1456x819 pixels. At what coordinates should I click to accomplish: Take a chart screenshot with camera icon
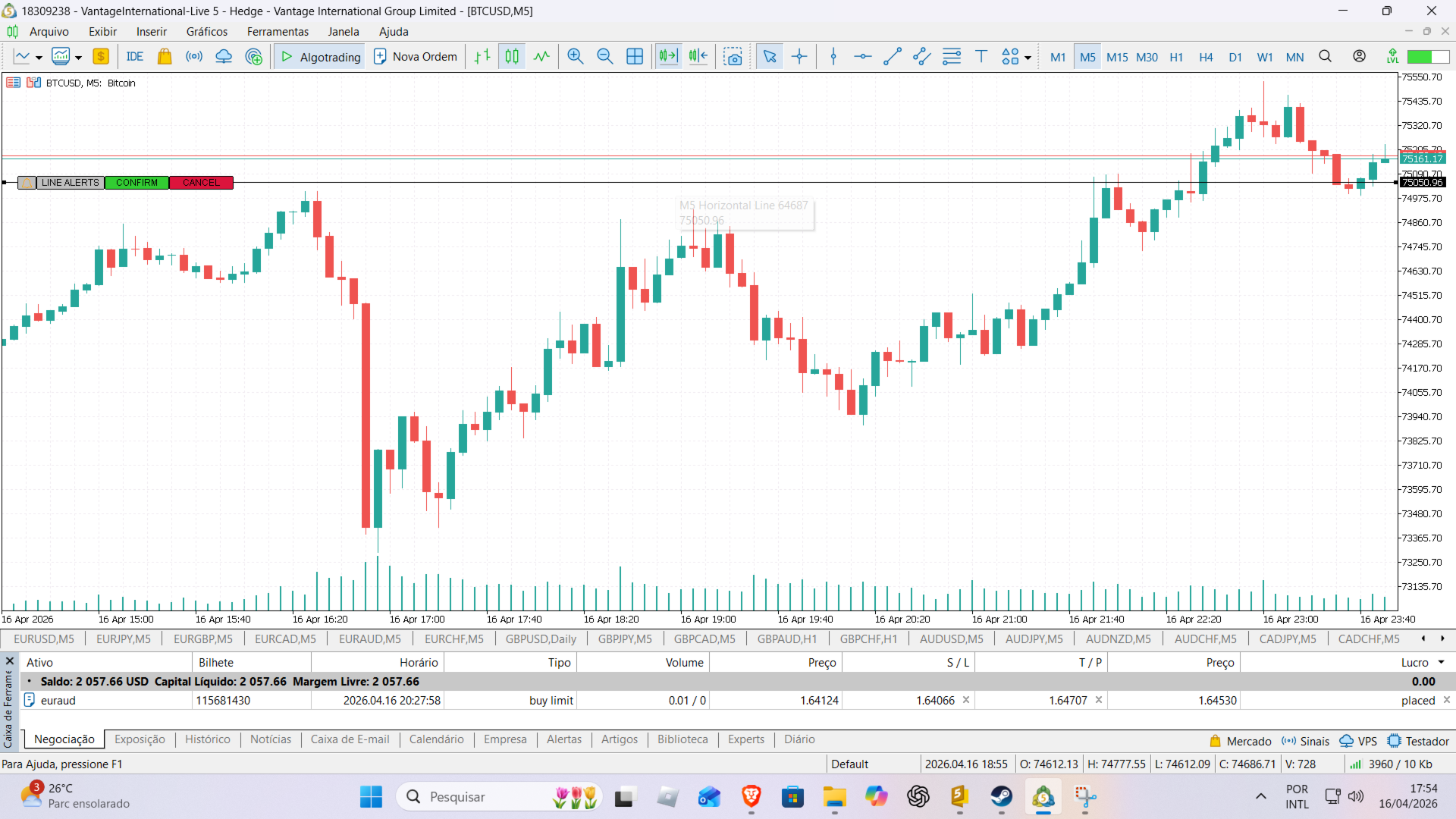[733, 57]
